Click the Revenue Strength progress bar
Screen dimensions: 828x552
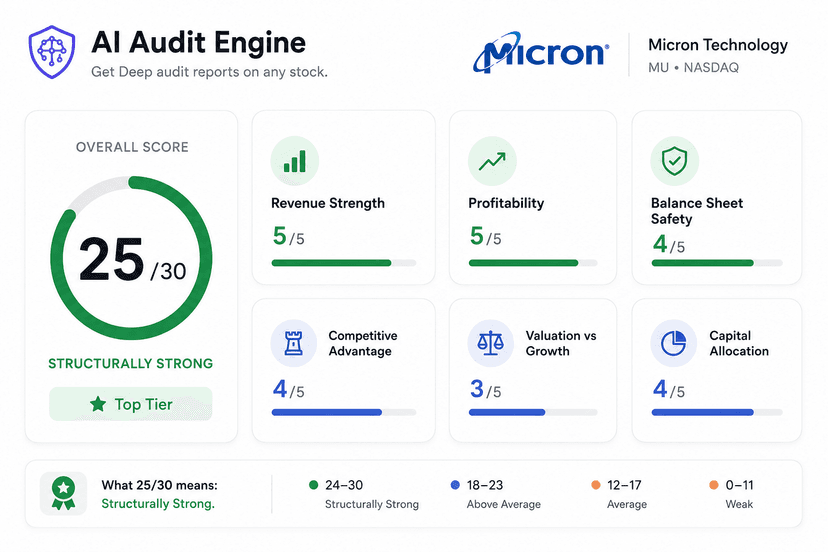coord(344,263)
